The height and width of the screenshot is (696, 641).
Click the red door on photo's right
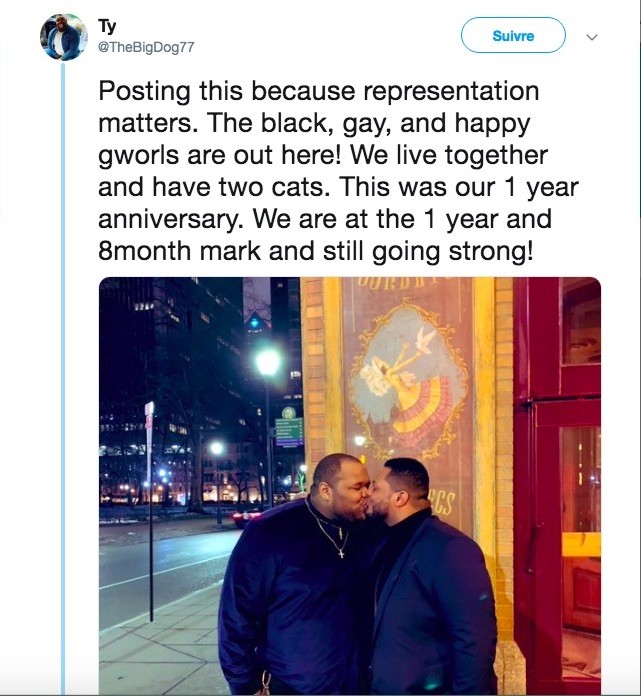[x=558, y=486]
